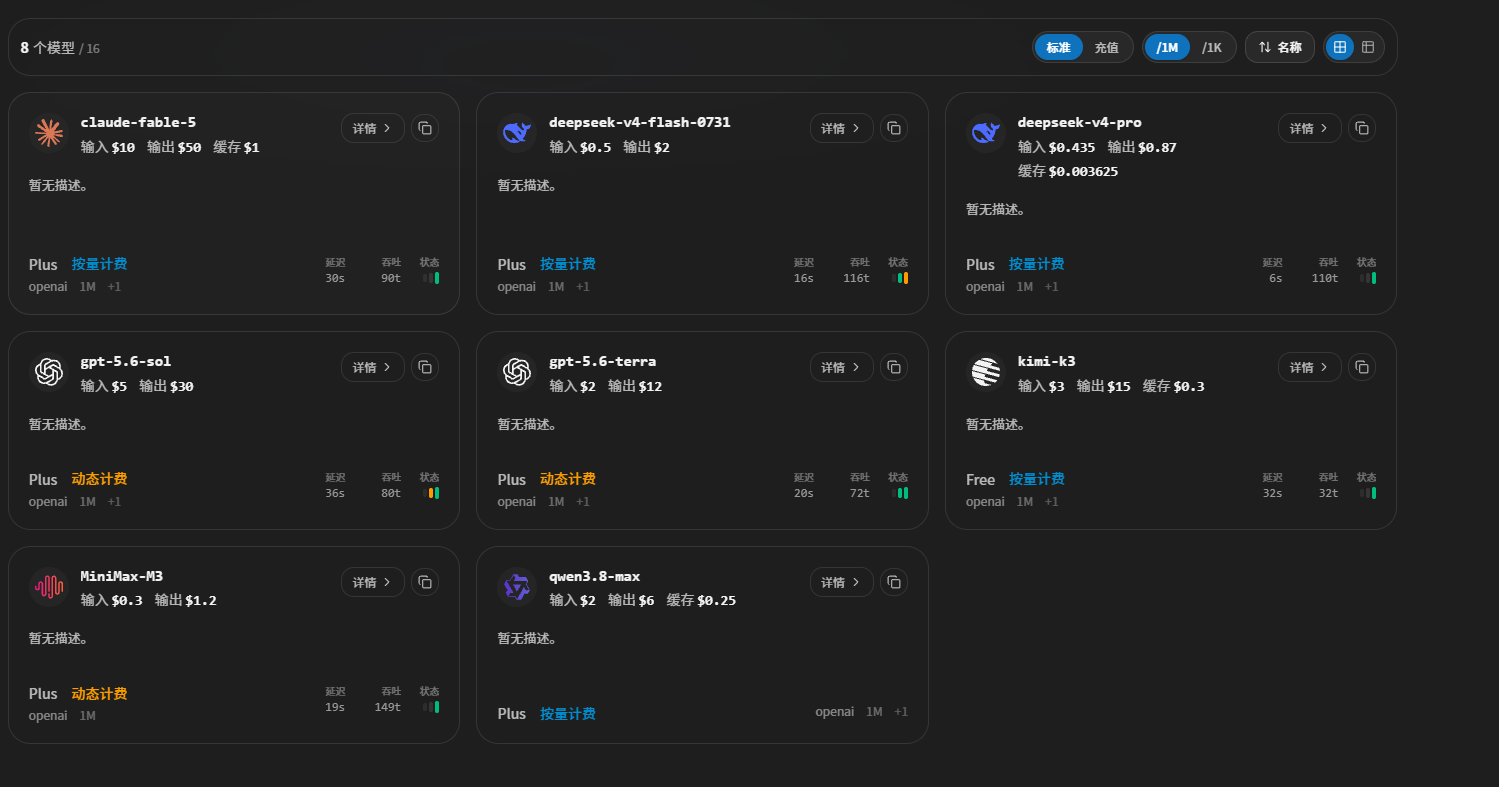Click 缓存 $0.003625 on deepseek-v4-pro
The height and width of the screenshot is (787, 1499).
[1068, 171]
